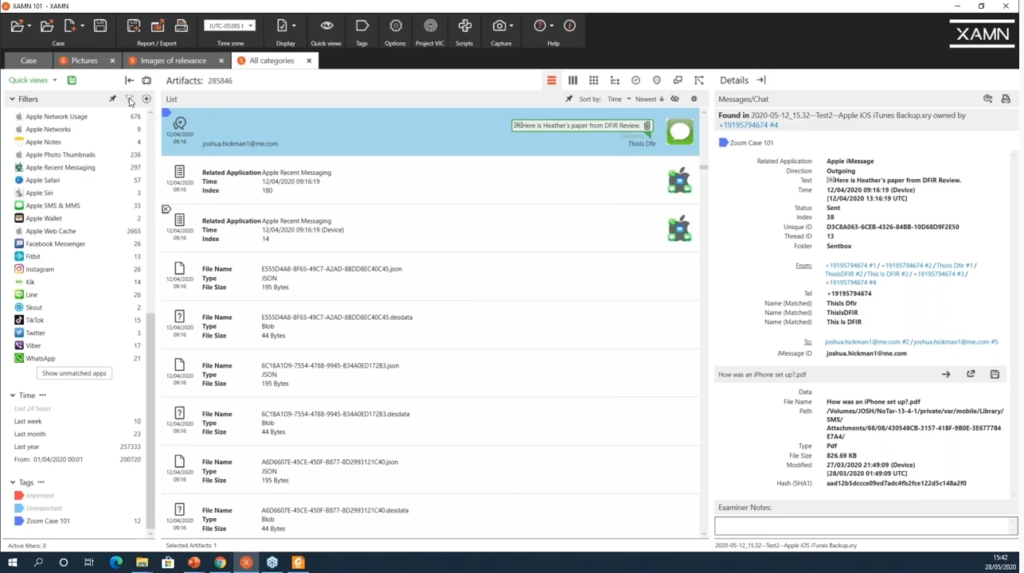The width and height of the screenshot is (1024, 573).
Task: Open the +19195794674 #4 owner link
Action: (x=748, y=125)
